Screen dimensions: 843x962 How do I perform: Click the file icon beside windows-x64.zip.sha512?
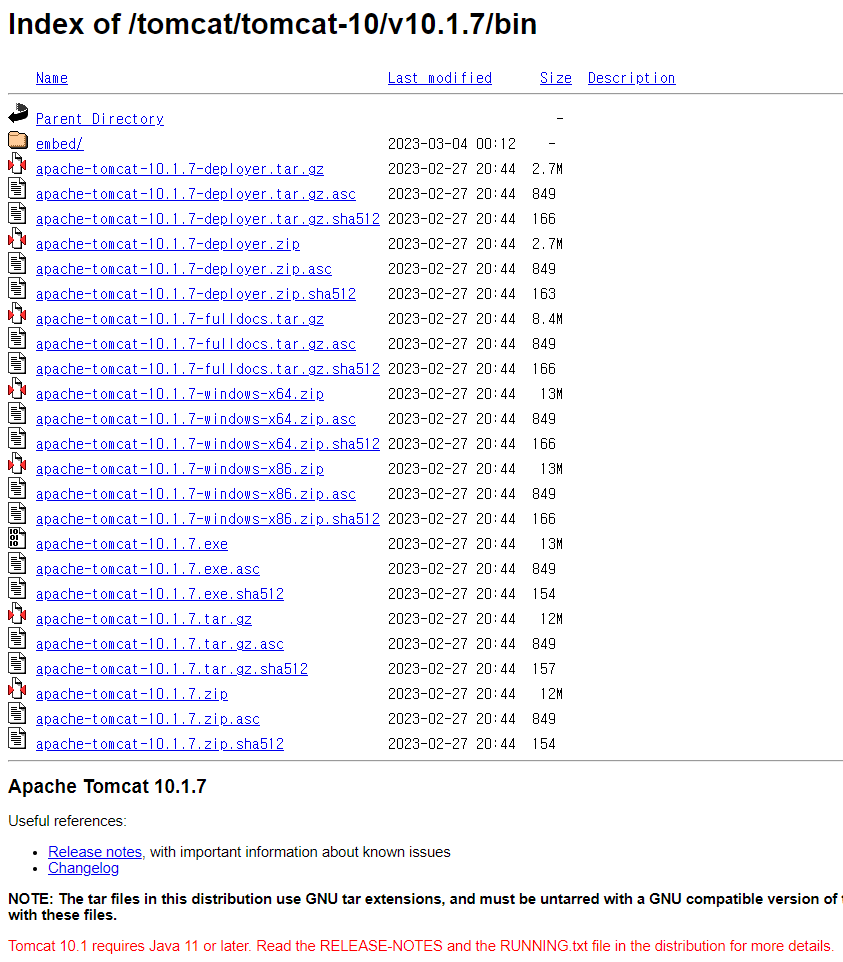point(17,438)
